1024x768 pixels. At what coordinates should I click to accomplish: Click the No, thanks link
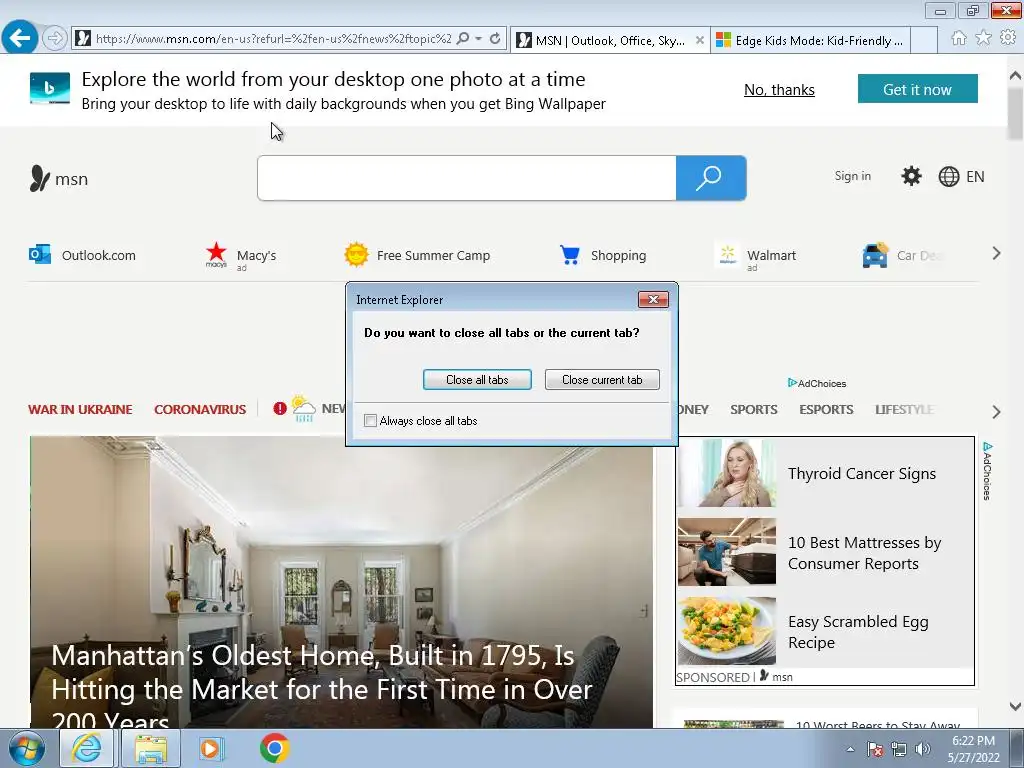779,89
